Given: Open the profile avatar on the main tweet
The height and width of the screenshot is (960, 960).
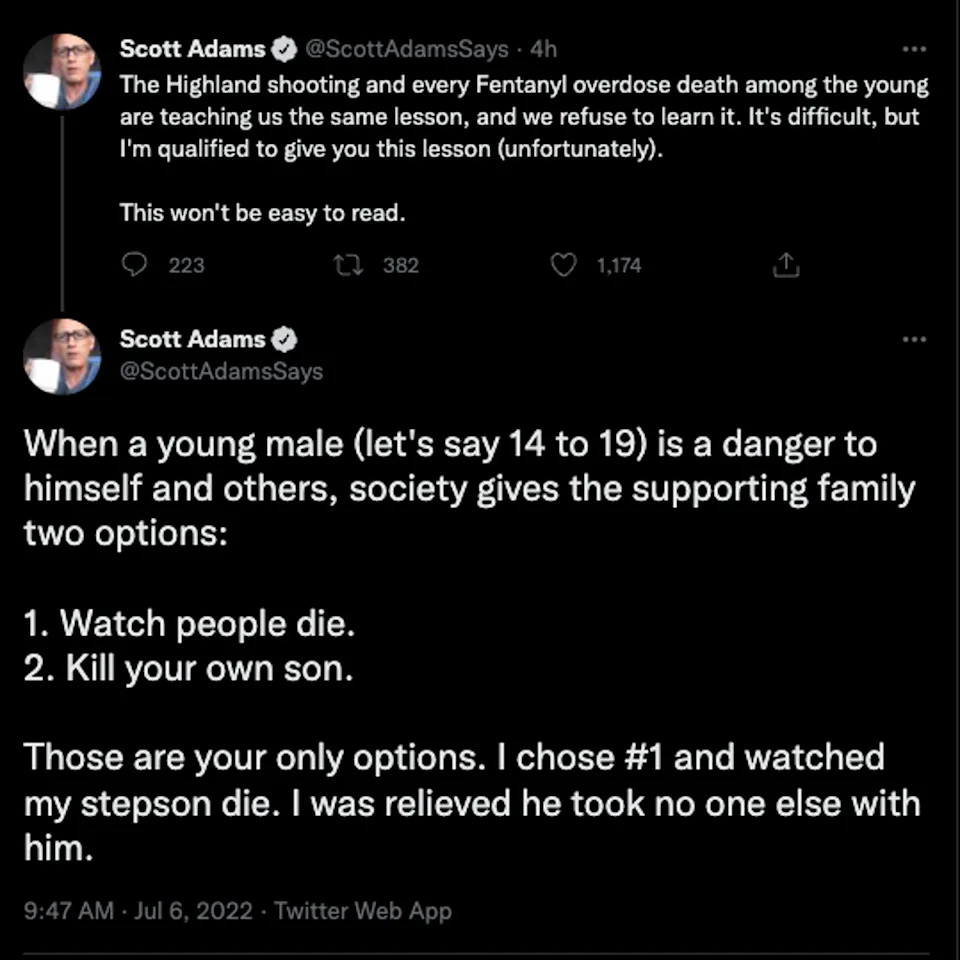Looking at the screenshot, I should click(x=62, y=356).
